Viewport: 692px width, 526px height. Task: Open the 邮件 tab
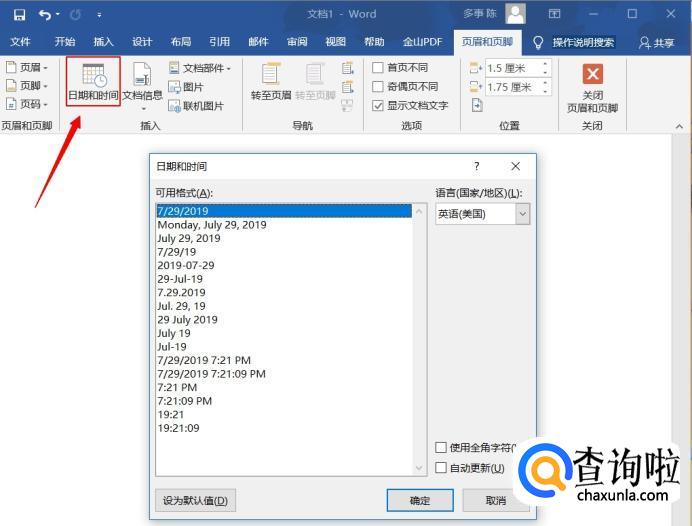pyautogui.click(x=258, y=42)
